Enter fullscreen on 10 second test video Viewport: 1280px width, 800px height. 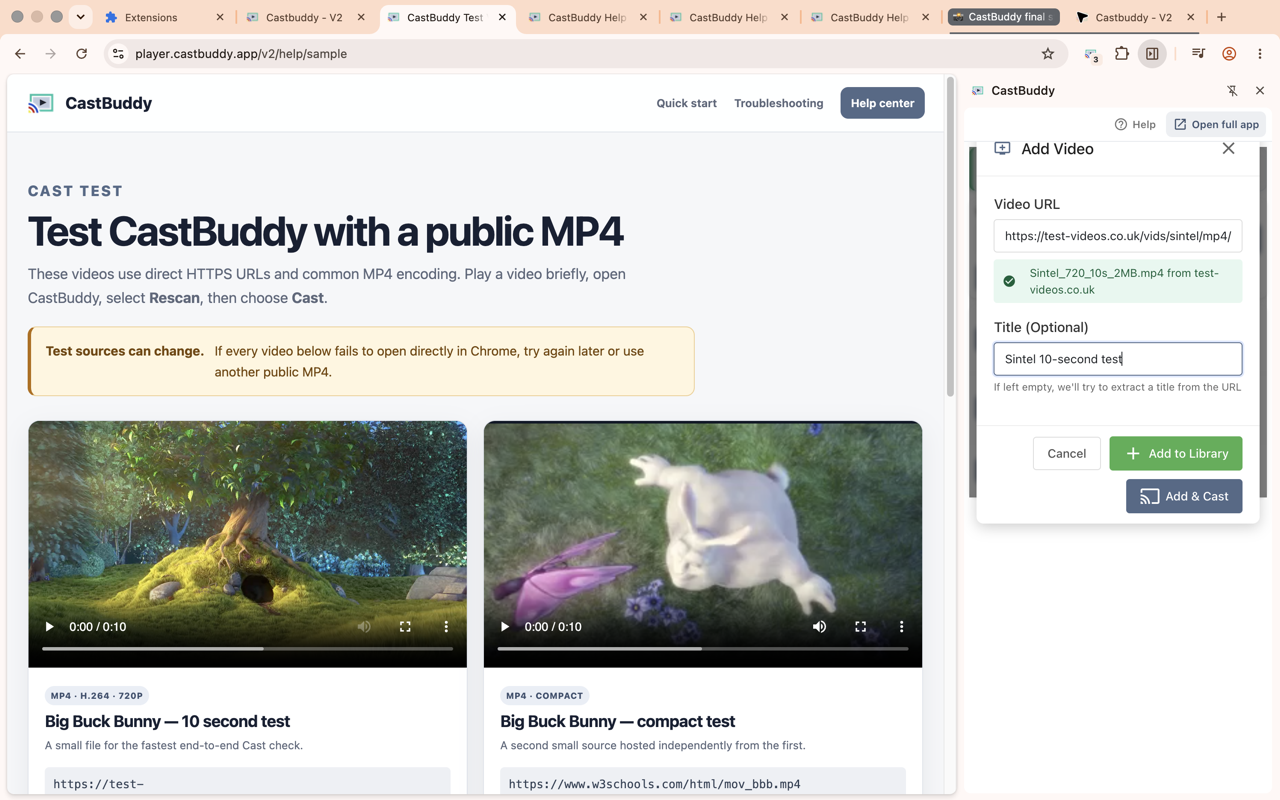point(405,627)
